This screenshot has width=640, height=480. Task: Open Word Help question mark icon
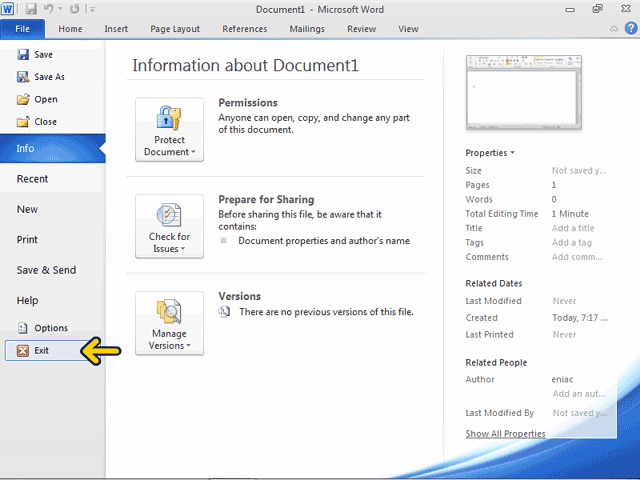[x=631, y=28]
